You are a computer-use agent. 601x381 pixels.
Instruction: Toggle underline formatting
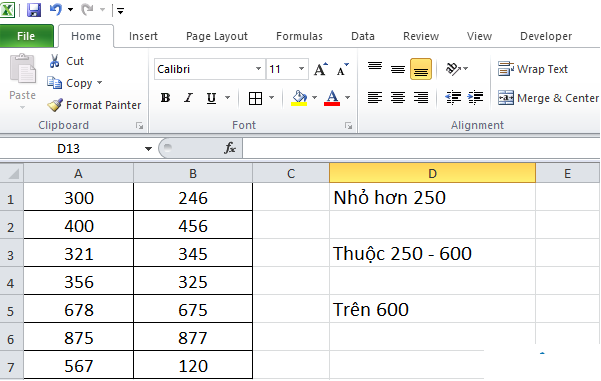click(x=211, y=98)
